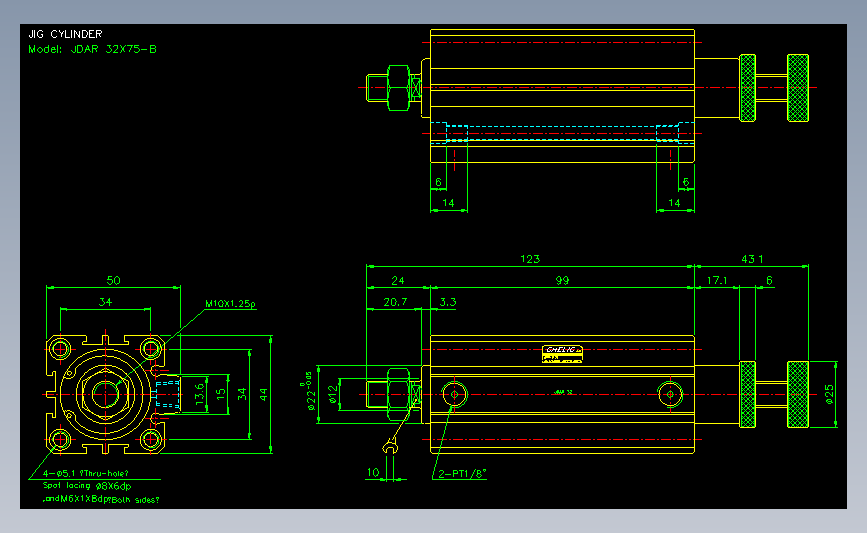Click the 43.1 dimension value
The image size is (867, 533).
[752, 259]
